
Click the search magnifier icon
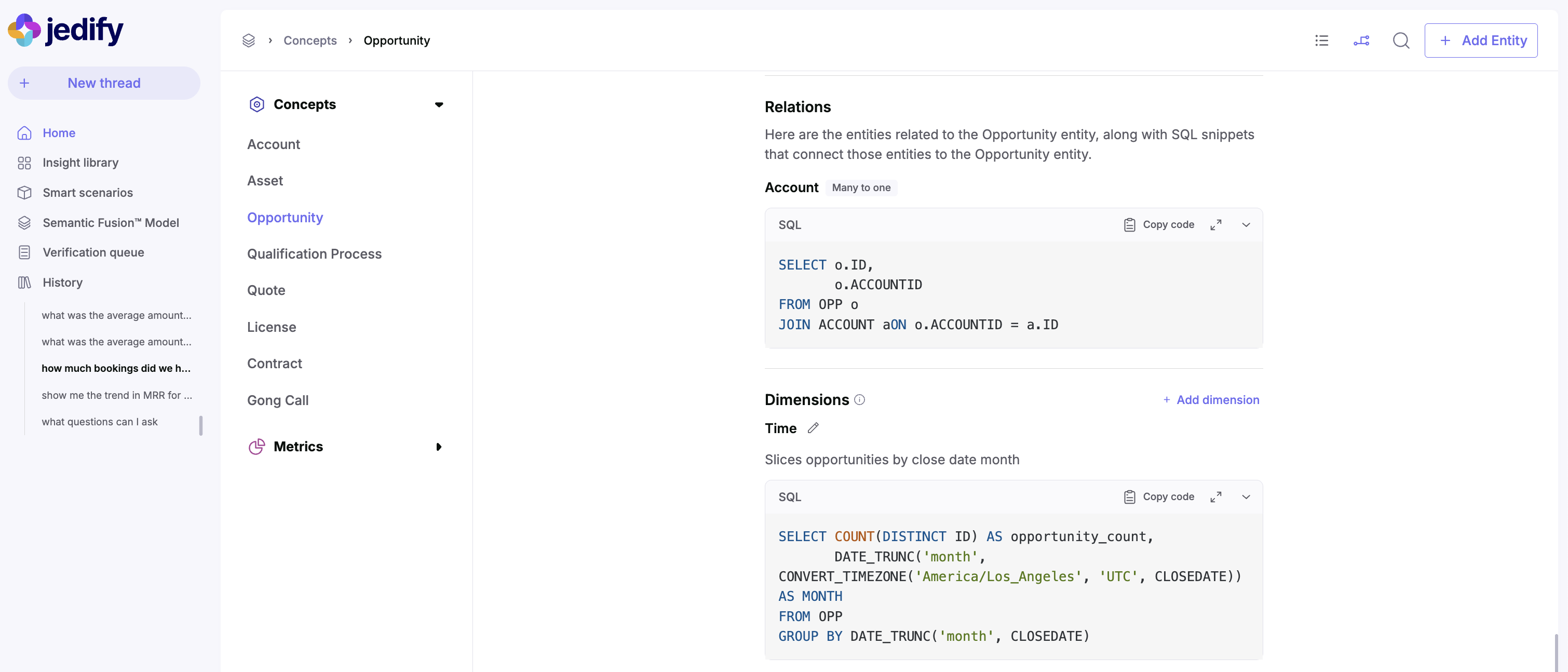[x=1401, y=40]
